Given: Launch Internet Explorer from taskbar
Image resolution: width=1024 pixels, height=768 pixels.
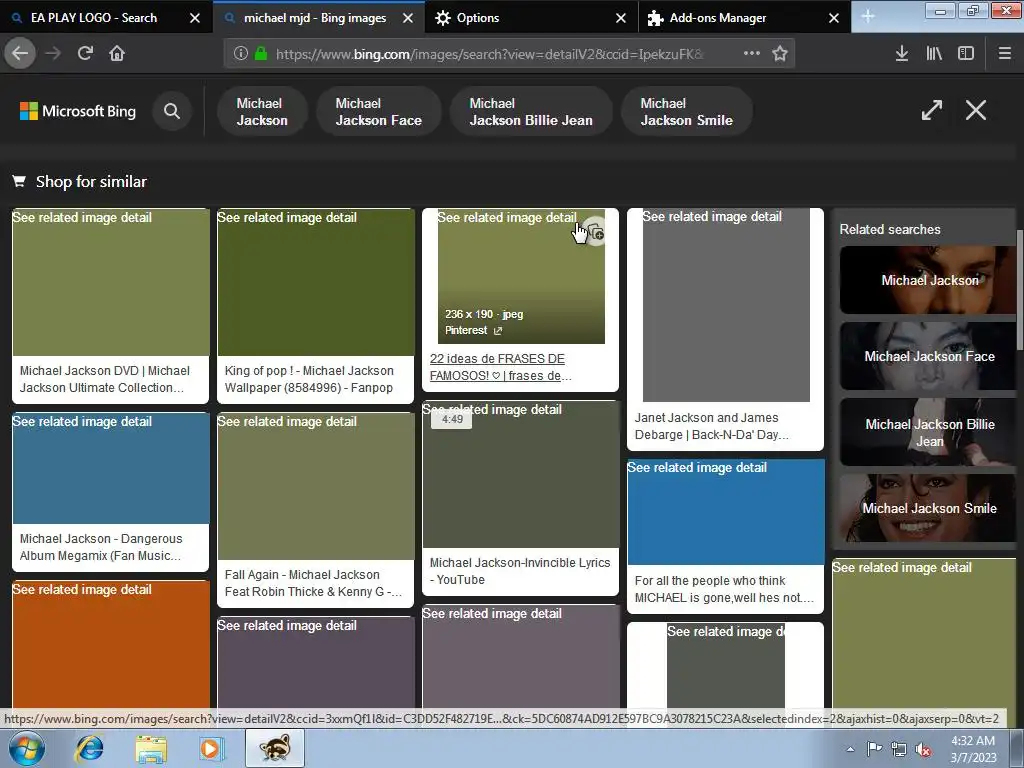Looking at the screenshot, I should point(89,748).
